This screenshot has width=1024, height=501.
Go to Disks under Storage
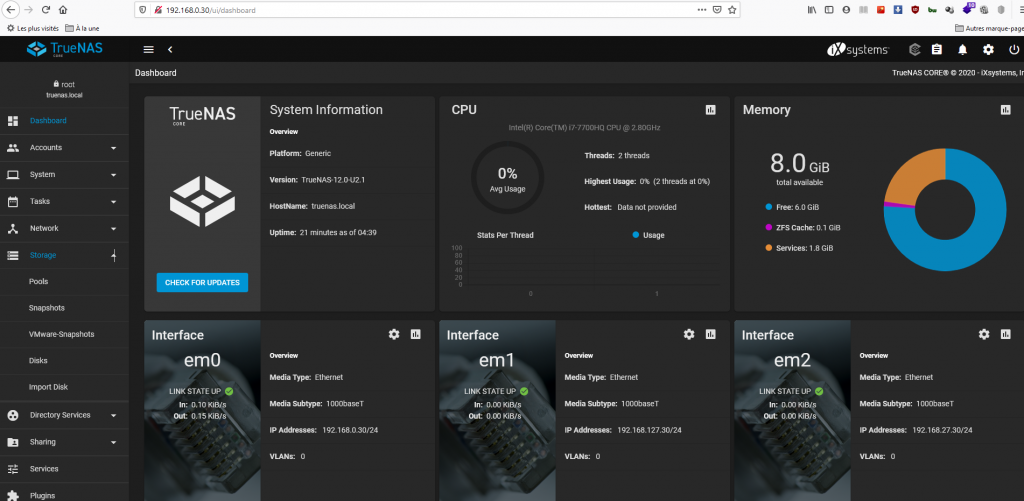coord(38,361)
